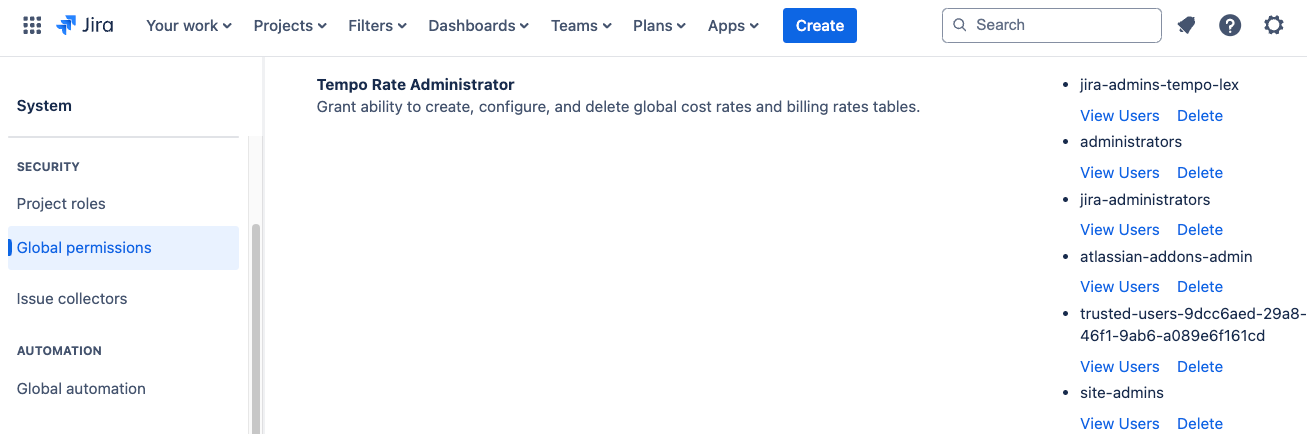
Task: Select Project roles in the sidebar
Action: click(x=61, y=204)
